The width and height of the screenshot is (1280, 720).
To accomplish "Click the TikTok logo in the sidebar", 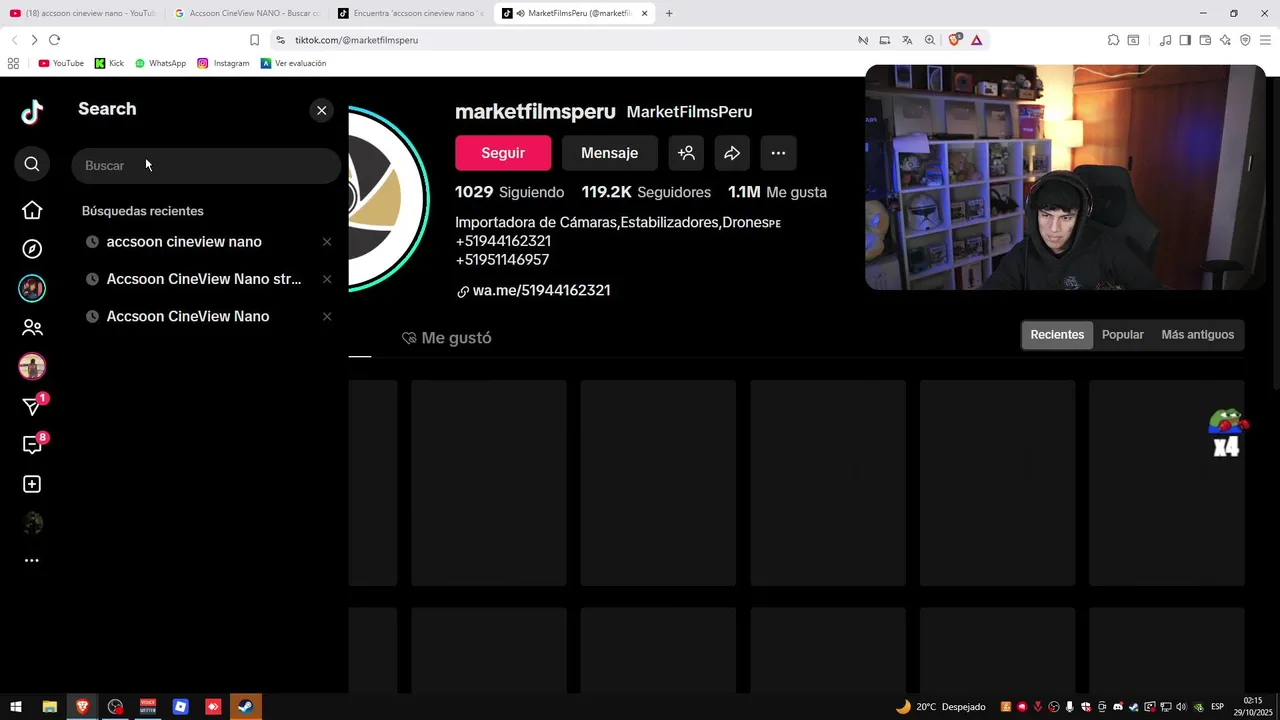I will (32, 112).
